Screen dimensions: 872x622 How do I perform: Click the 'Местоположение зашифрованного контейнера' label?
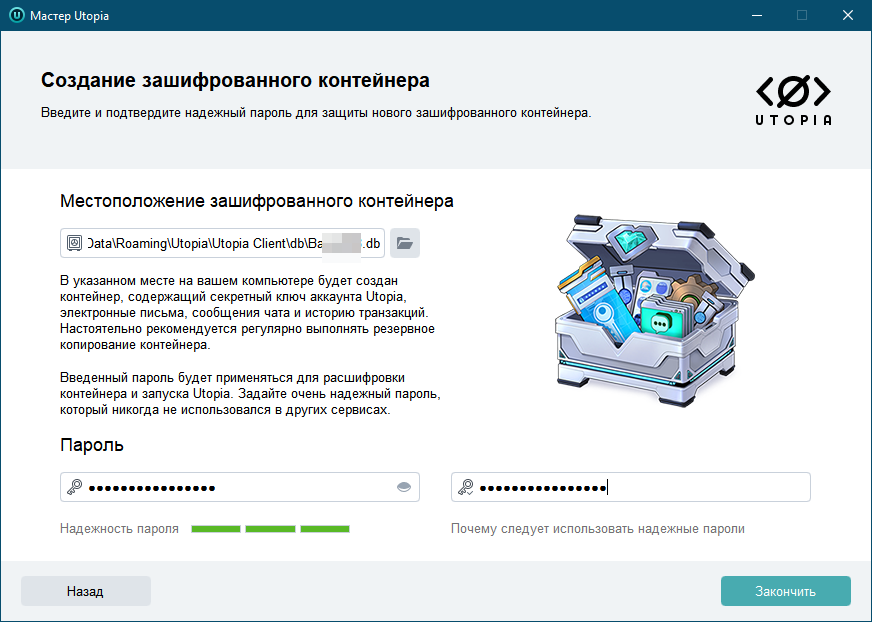click(257, 201)
